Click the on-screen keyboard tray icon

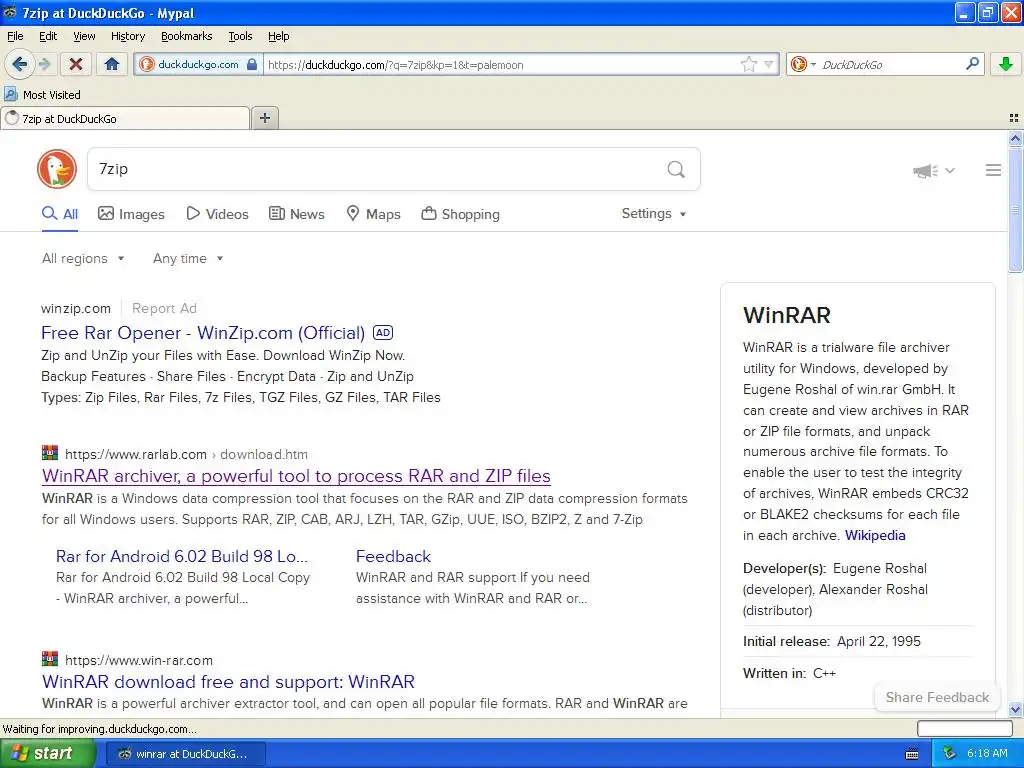[912, 754]
